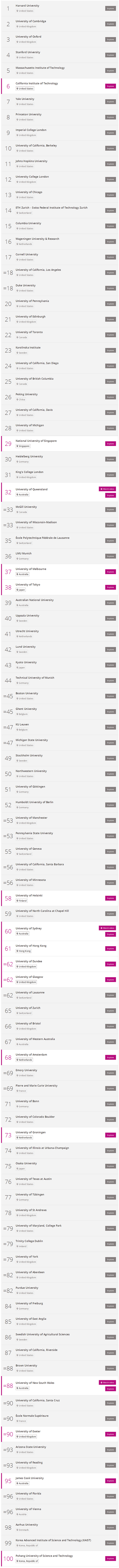Click the location pin icon for California Institute of Technology

(x=17, y=89)
